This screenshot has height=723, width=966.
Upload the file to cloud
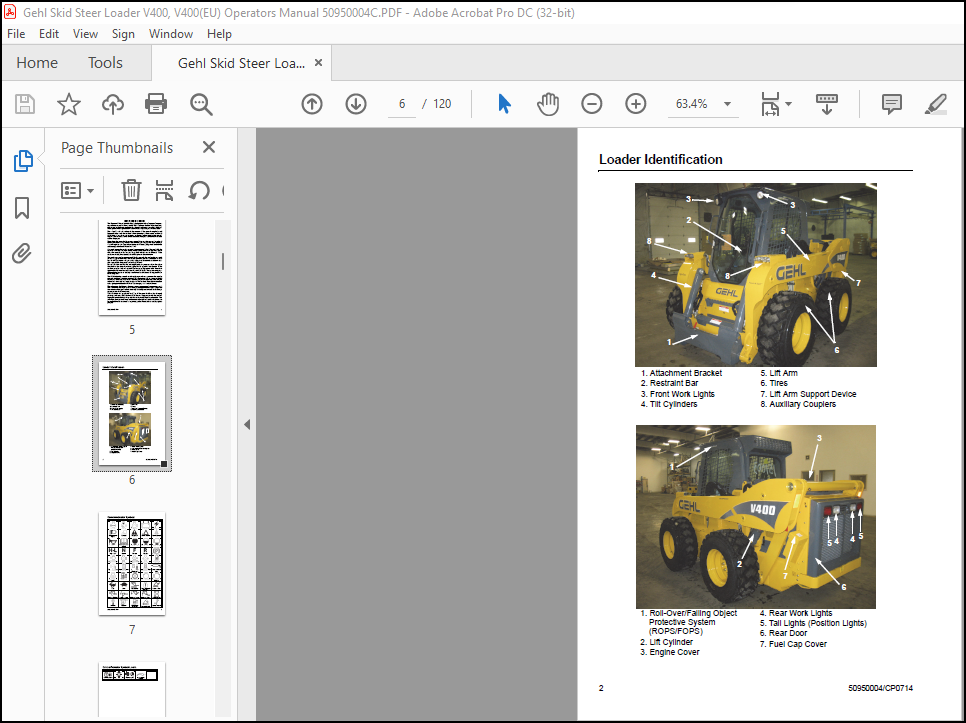point(113,104)
